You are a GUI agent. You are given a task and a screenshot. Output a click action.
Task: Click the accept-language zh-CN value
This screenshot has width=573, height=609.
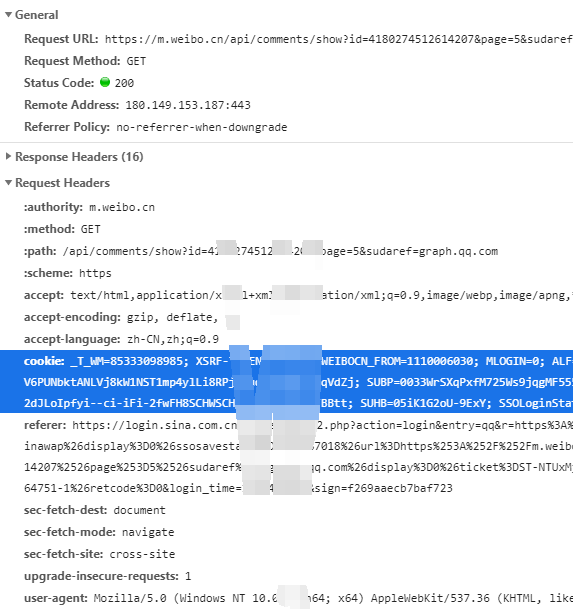click(x=173, y=339)
